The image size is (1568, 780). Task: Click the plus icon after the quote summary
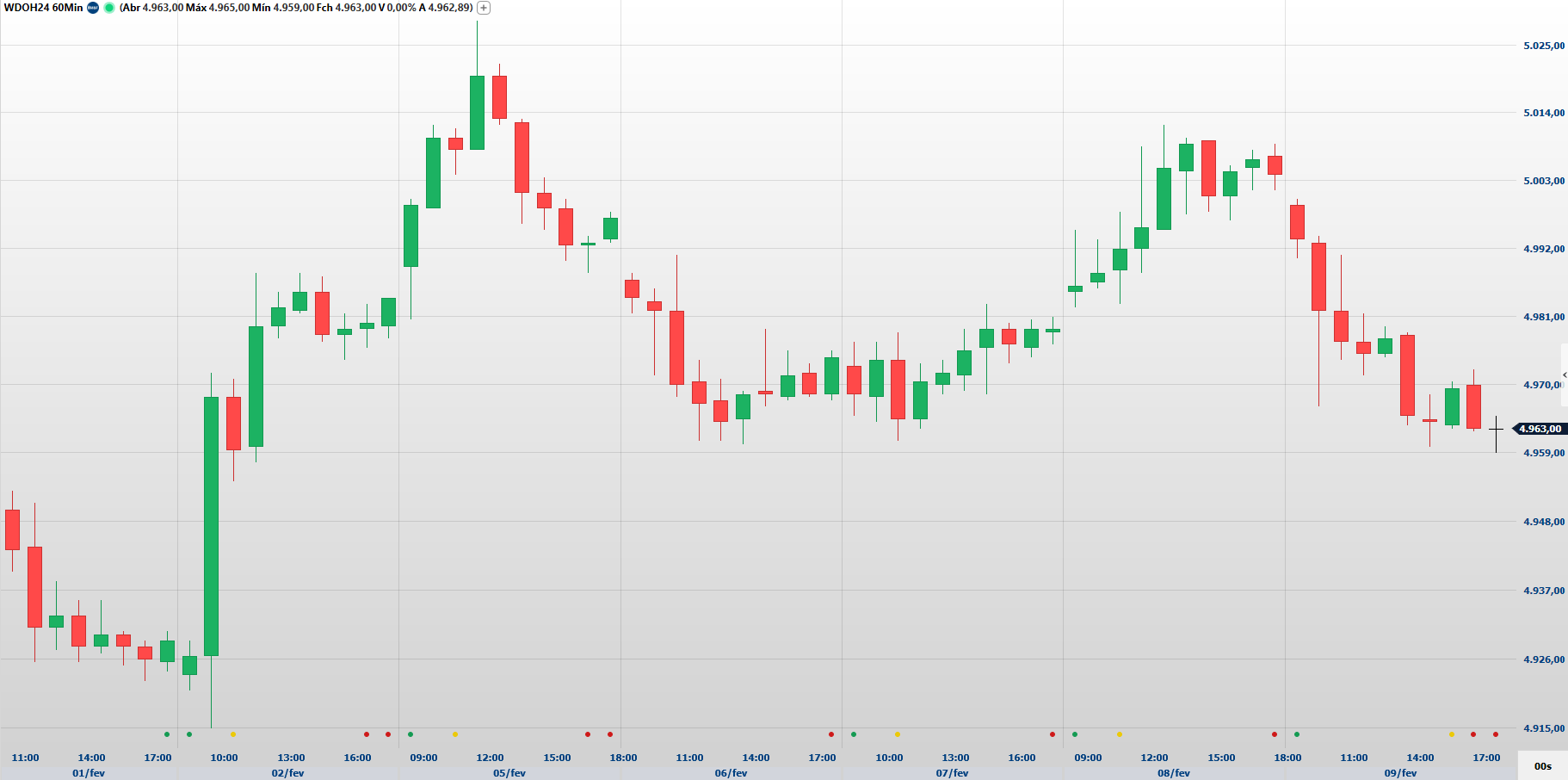pyautogui.click(x=484, y=8)
